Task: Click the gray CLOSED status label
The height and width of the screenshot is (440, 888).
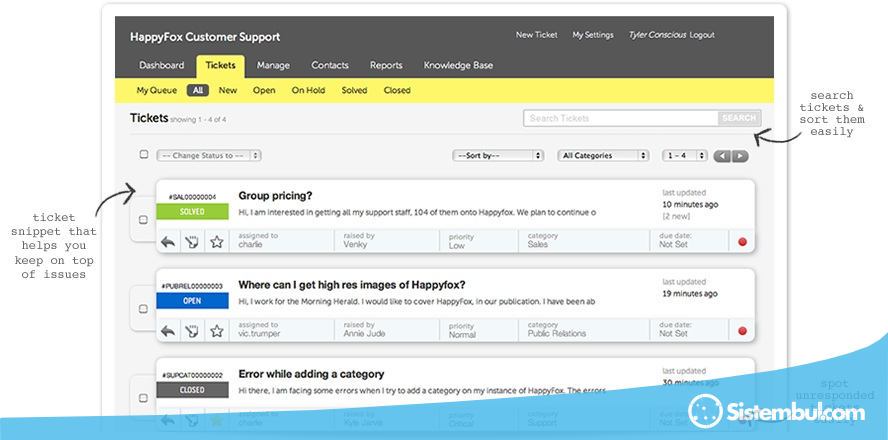Action: [x=192, y=390]
